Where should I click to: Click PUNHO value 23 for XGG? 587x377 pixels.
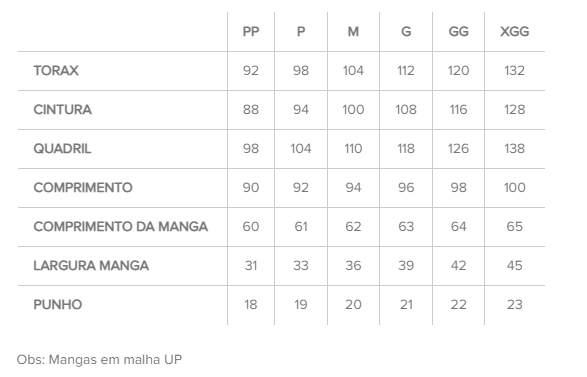pos(514,304)
